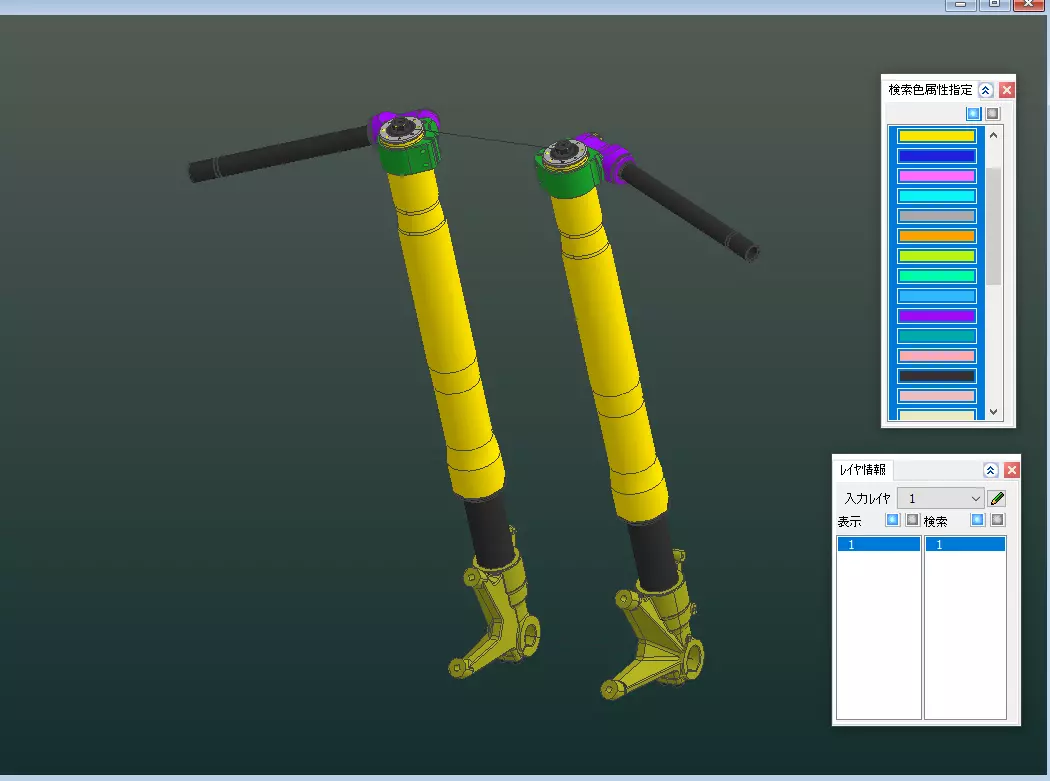Select layer 1 in the 検索 list
This screenshot has width=1050, height=781.
(965, 545)
